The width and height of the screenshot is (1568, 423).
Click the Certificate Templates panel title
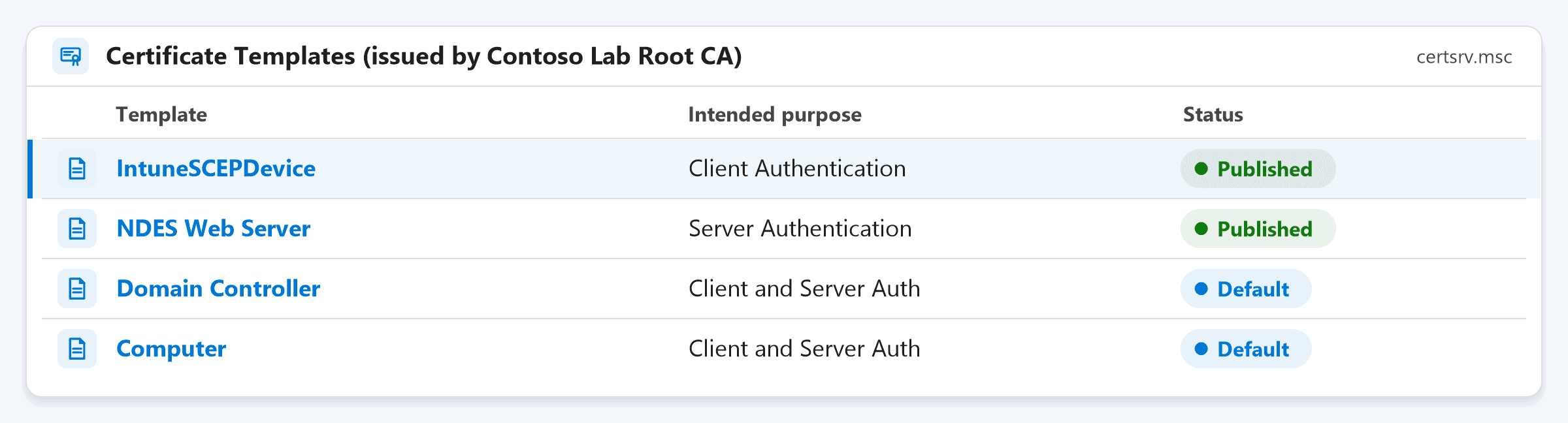424,56
